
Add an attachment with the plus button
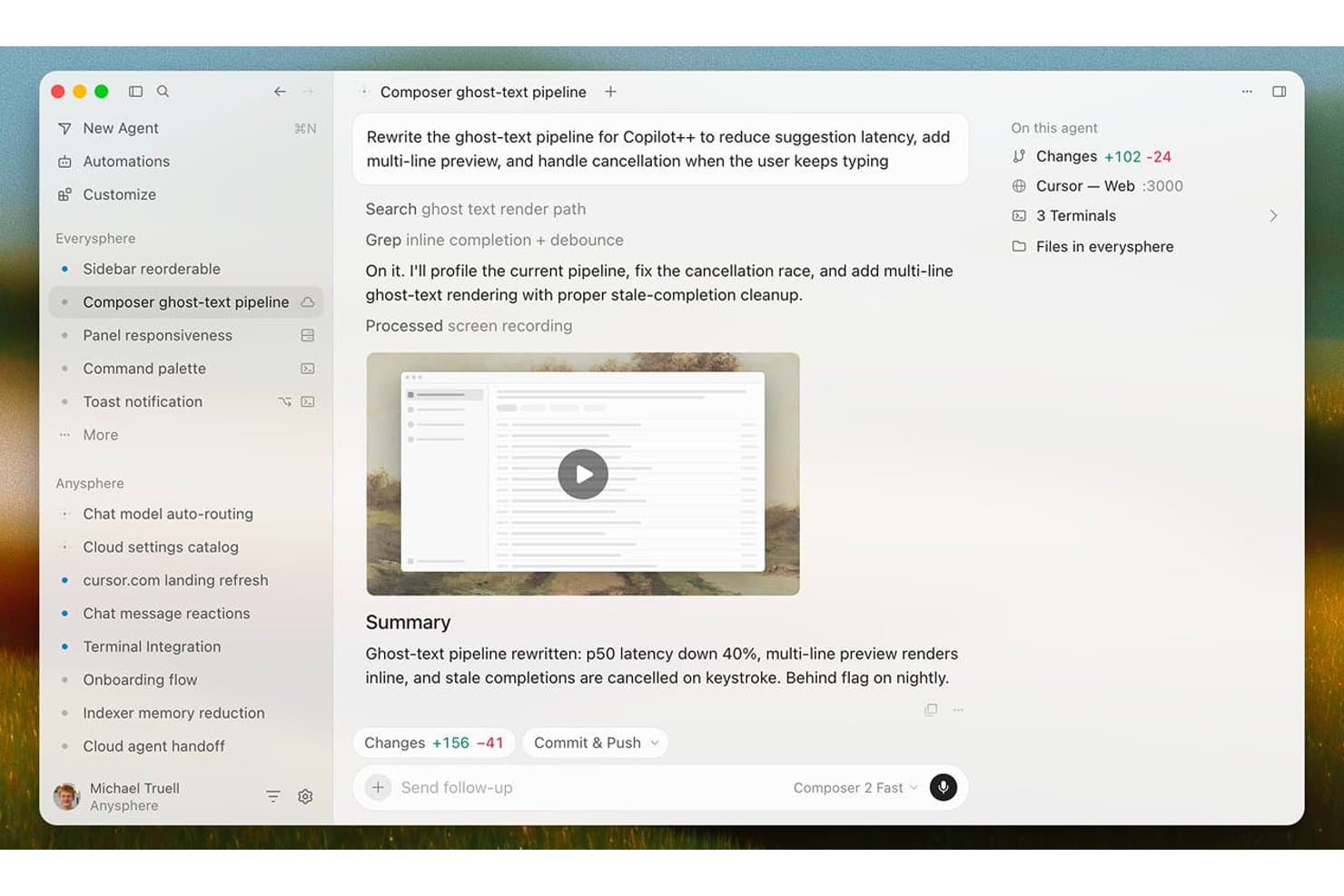[378, 788]
